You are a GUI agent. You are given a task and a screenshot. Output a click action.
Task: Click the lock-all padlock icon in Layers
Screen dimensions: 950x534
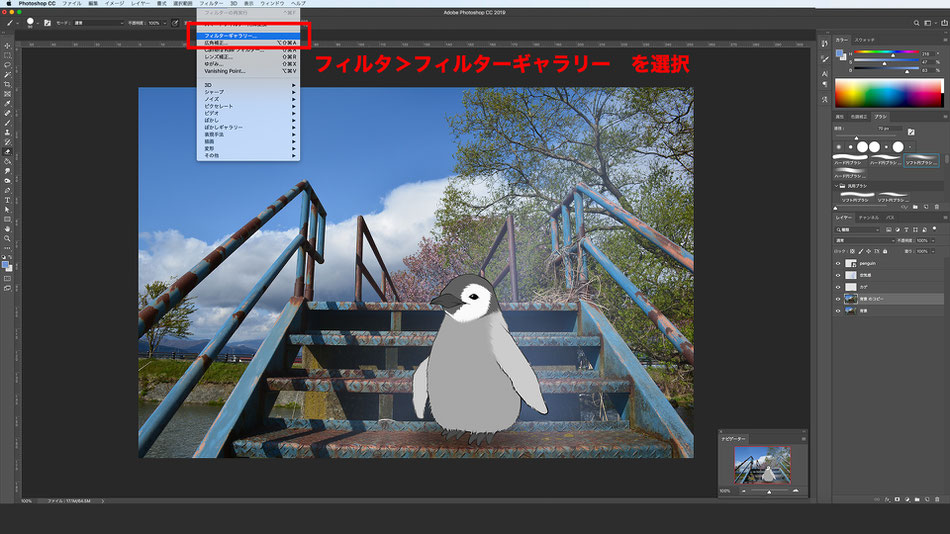pyautogui.click(x=885, y=251)
